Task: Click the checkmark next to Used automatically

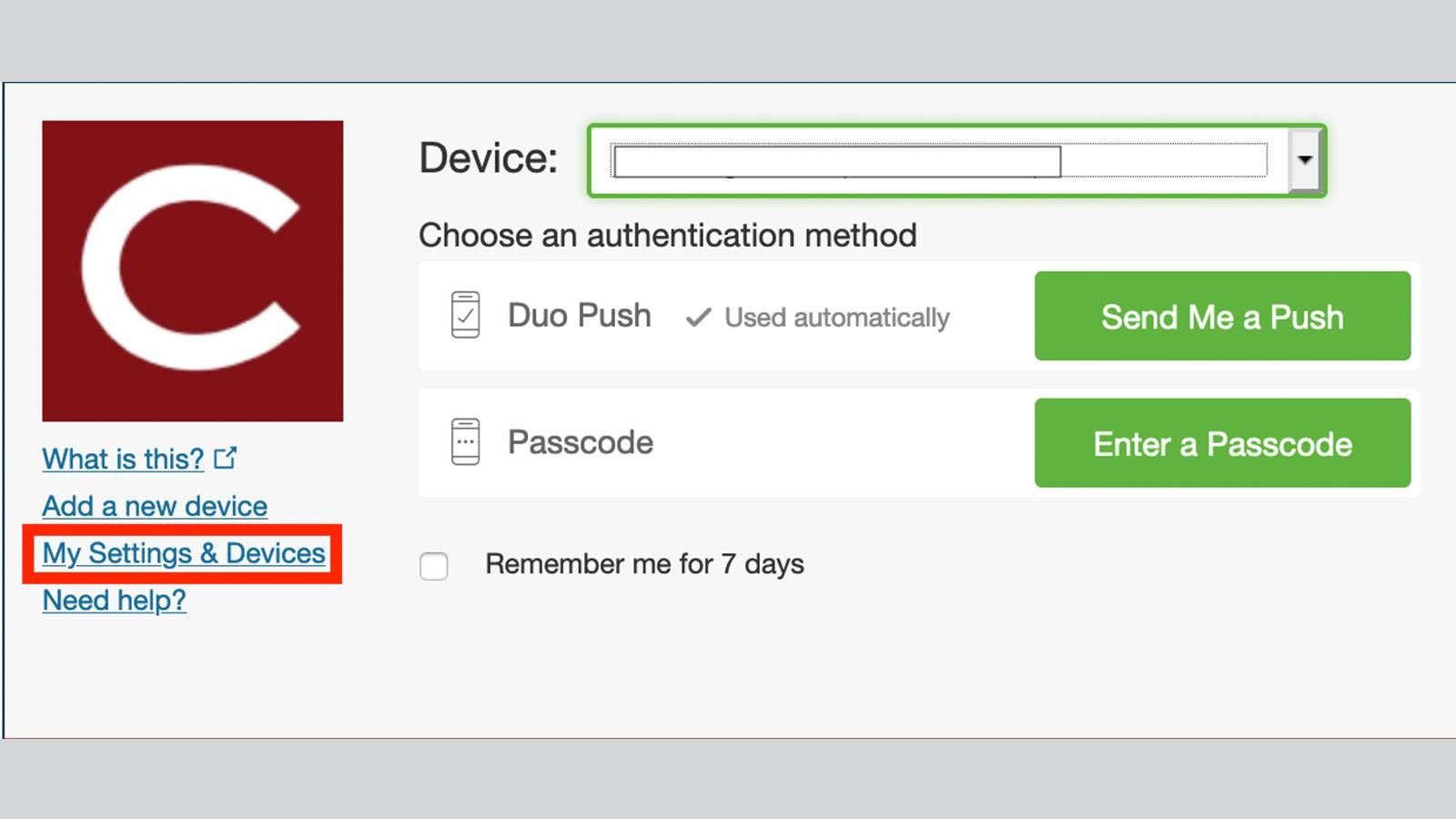Action: click(699, 318)
